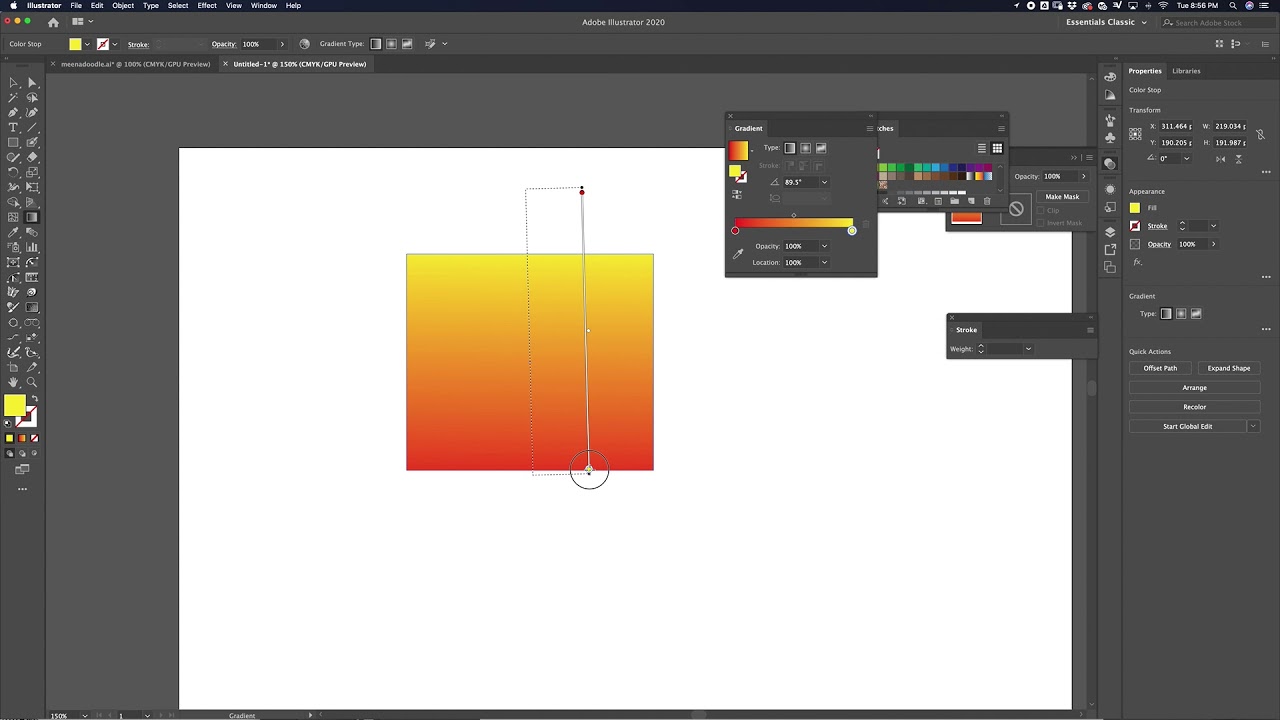Select Linear gradient type in Gradient panel

790,148
